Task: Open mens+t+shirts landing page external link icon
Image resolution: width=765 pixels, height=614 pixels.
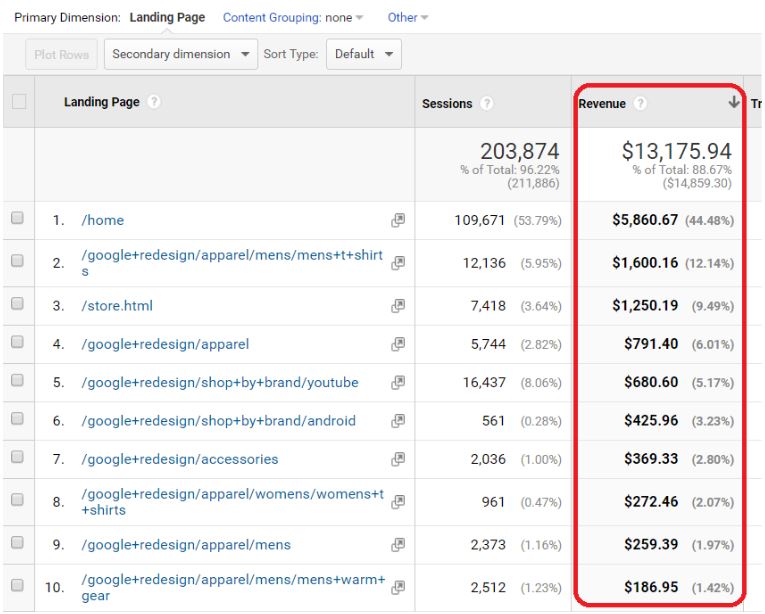Action: coord(398,263)
